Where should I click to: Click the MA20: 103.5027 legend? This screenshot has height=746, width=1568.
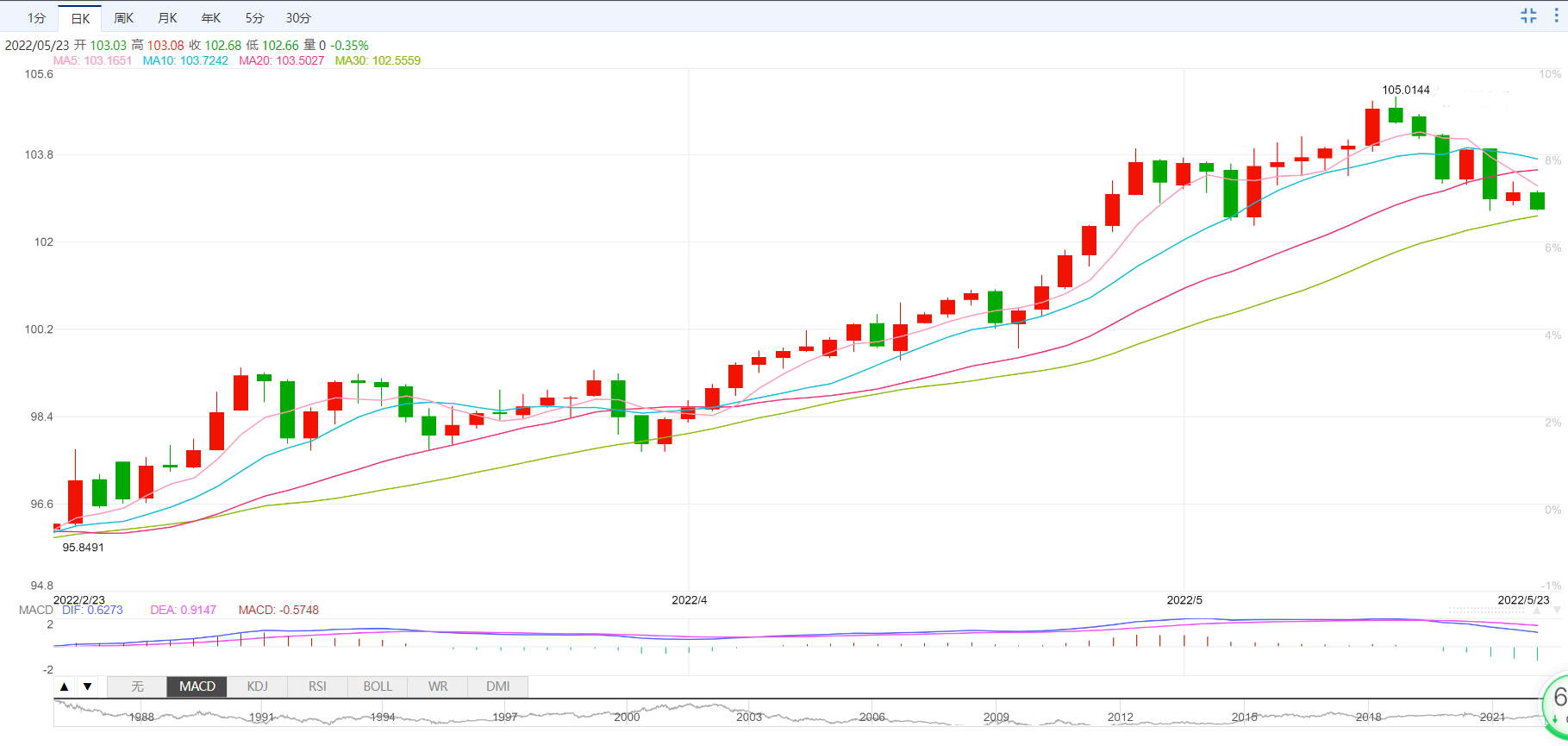[282, 60]
